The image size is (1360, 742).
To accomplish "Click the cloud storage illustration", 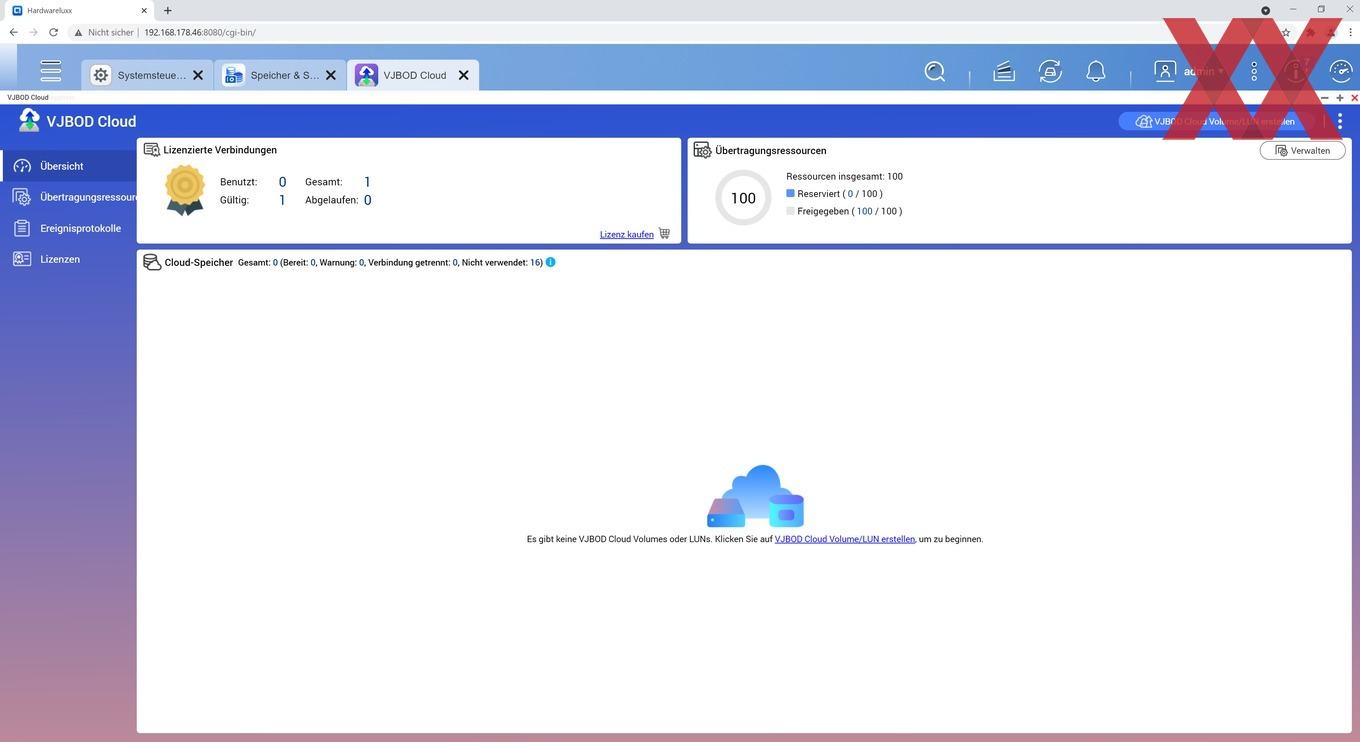I will (x=756, y=496).
